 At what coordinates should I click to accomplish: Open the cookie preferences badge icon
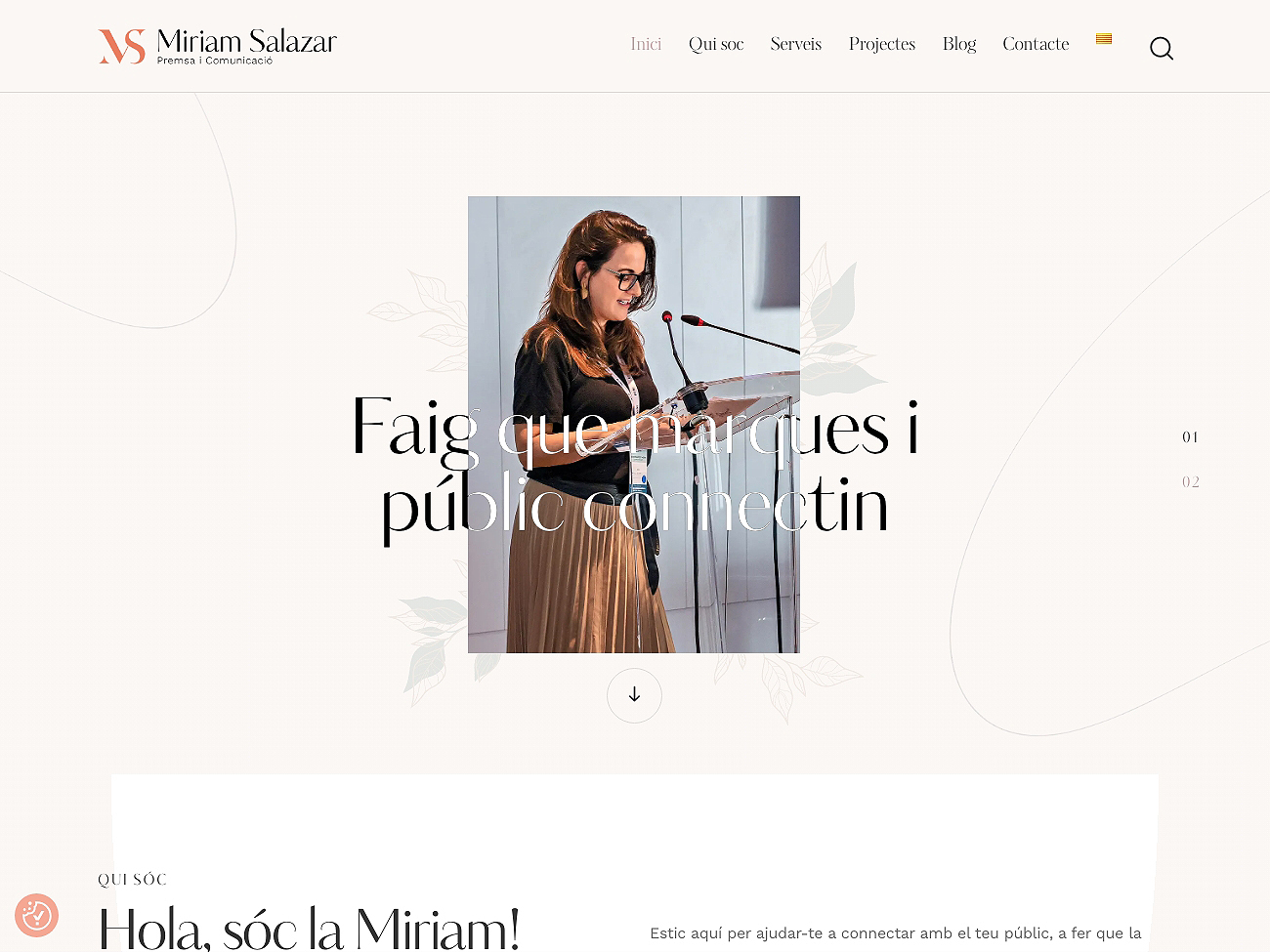coord(37,915)
